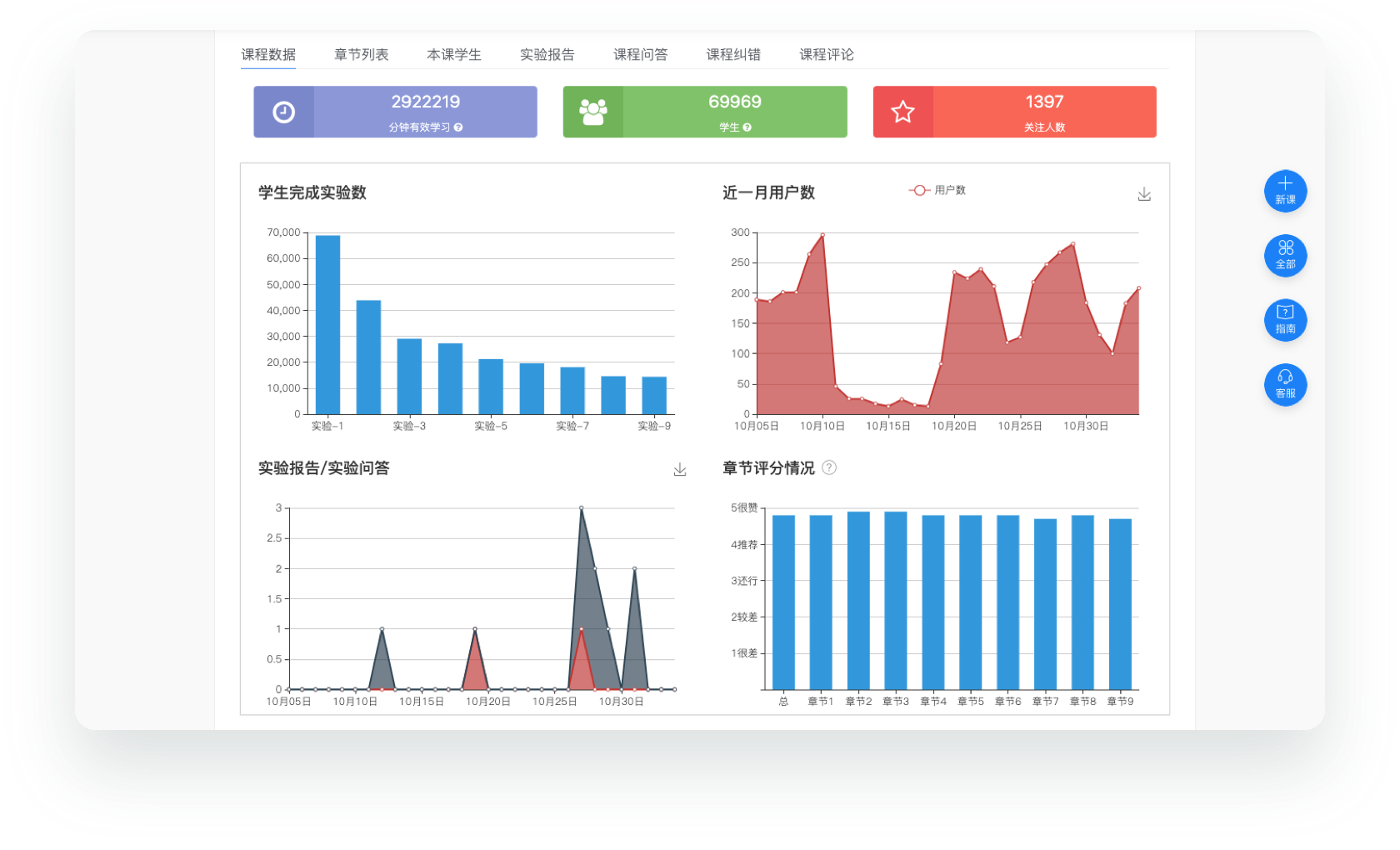Image resolution: width=1400 pixels, height=850 pixels.
Task: Switch to the 章节列表 tab
Action: 361,54
